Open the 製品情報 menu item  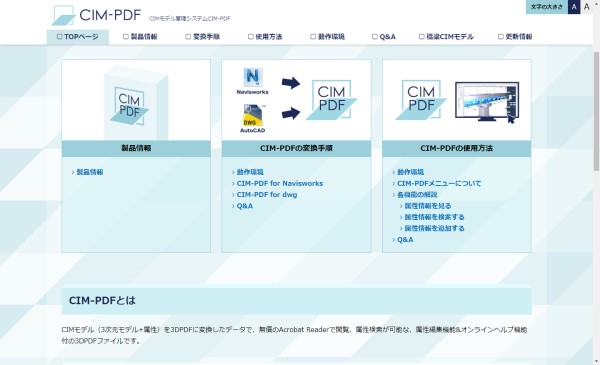[140, 37]
